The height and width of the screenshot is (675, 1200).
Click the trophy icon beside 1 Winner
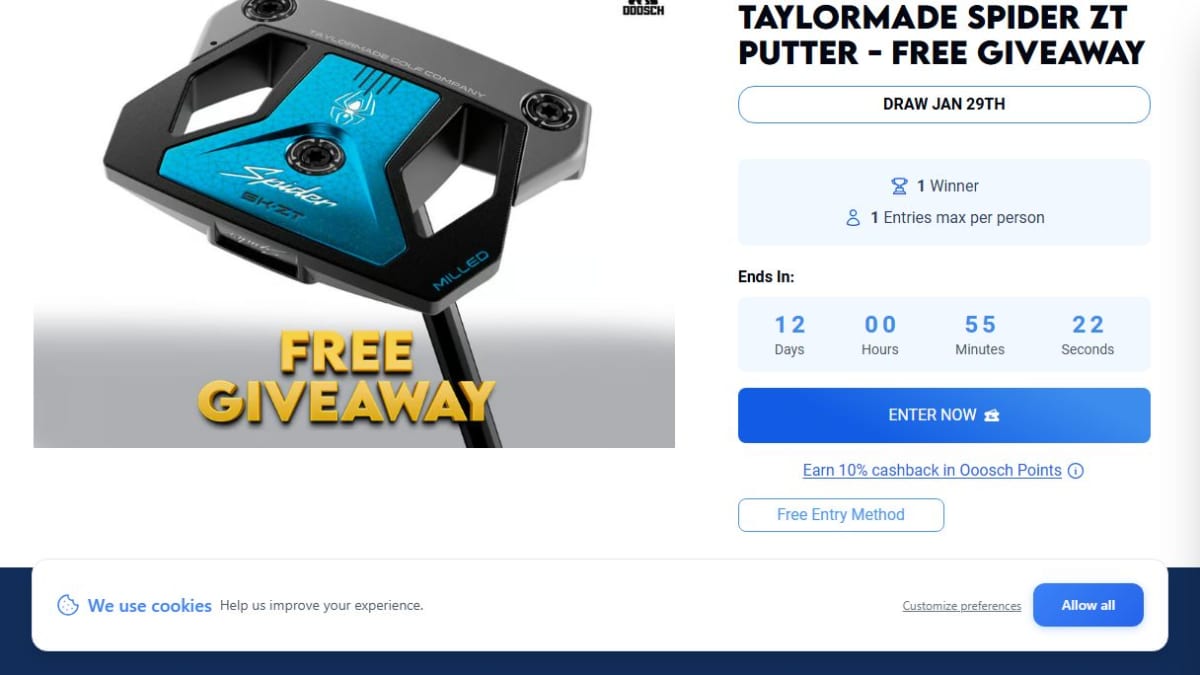899,186
